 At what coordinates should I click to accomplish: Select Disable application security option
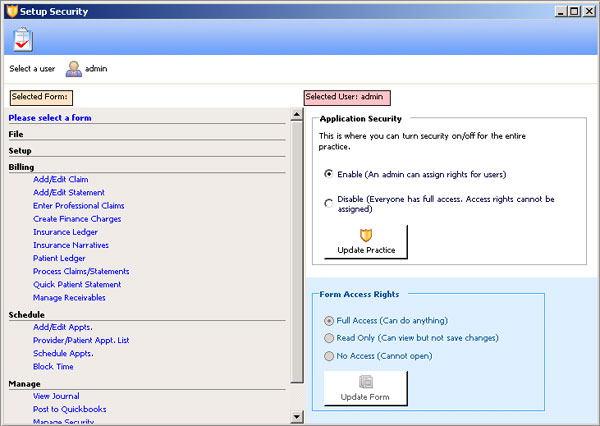point(329,203)
